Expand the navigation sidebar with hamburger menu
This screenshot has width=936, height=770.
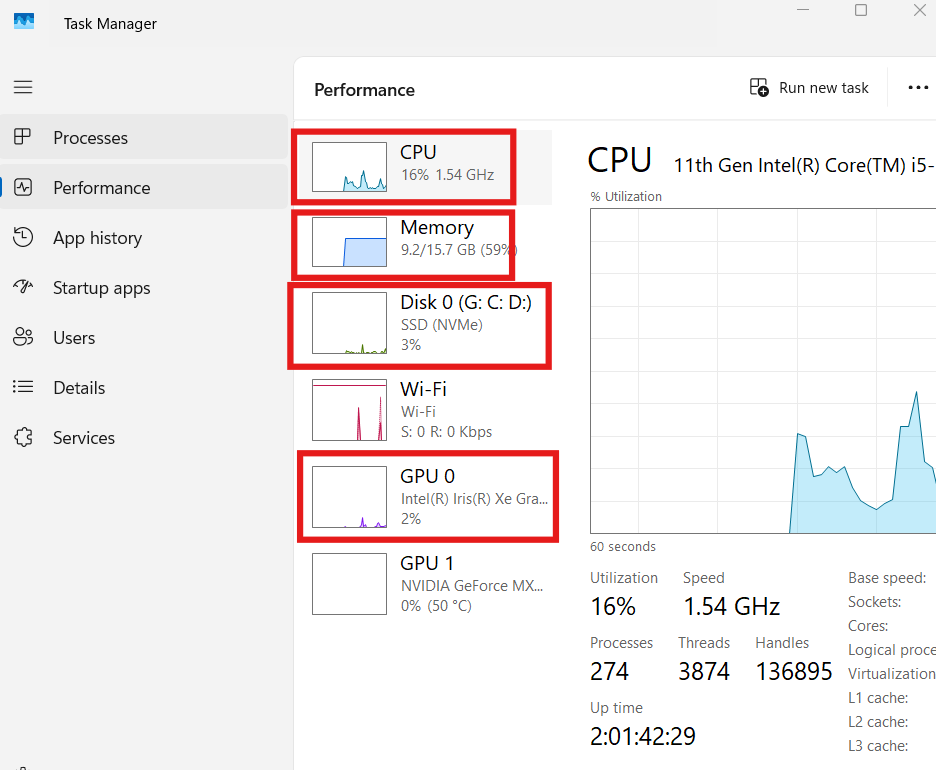pyautogui.click(x=23, y=87)
